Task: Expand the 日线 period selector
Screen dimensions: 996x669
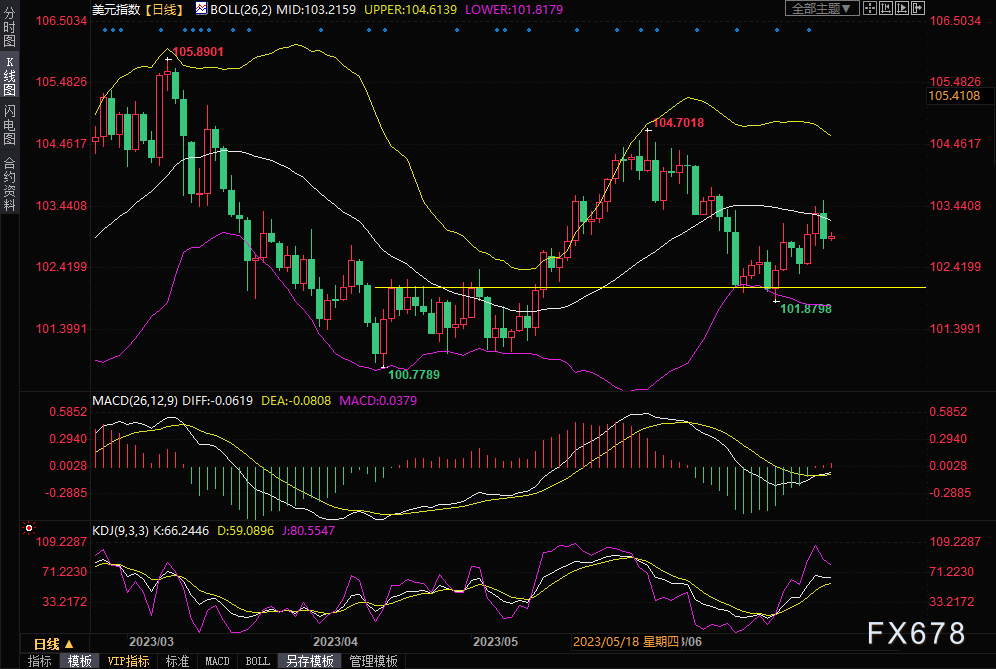Action: [46, 643]
